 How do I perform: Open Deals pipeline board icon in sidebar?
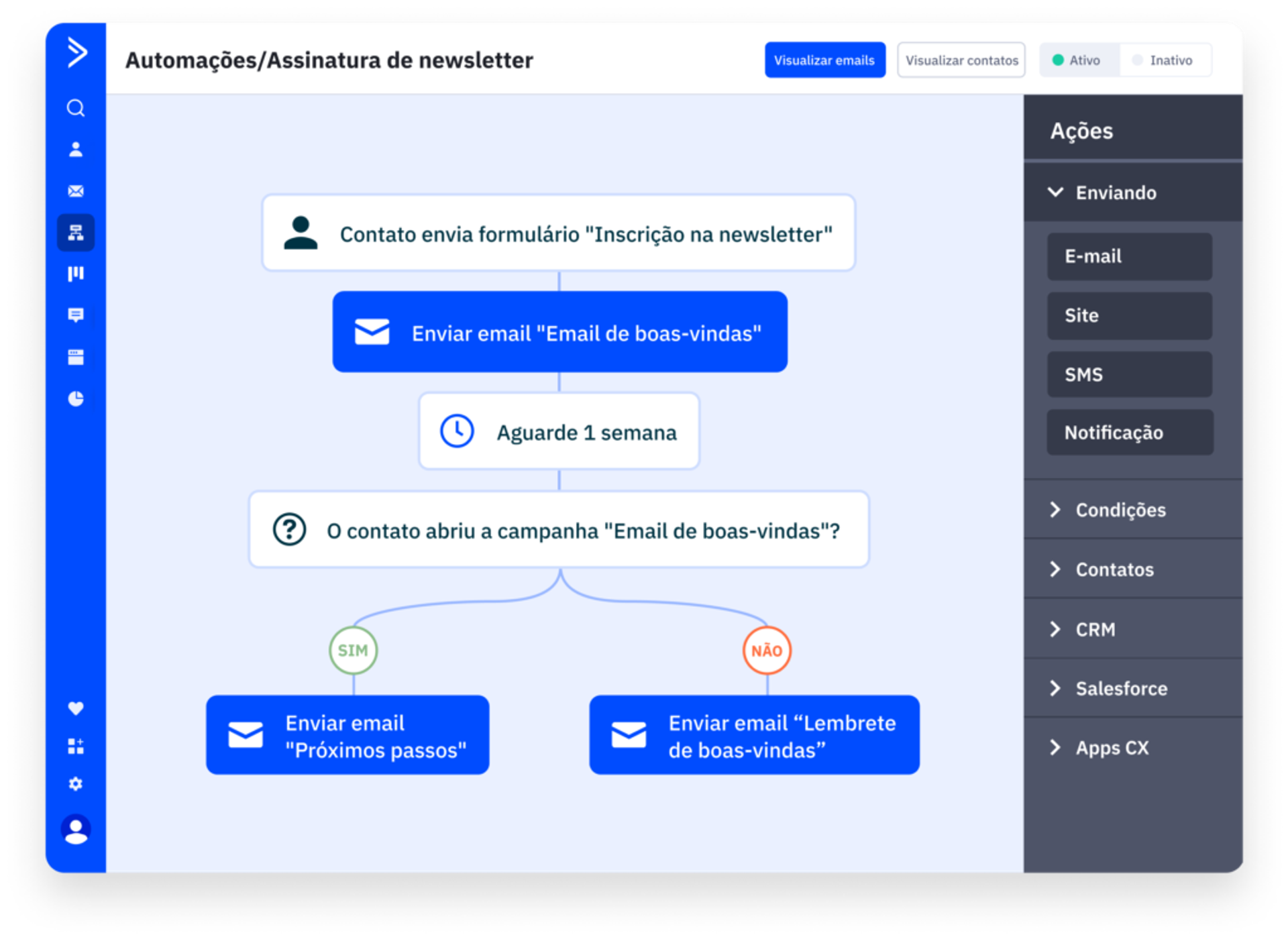[76, 274]
